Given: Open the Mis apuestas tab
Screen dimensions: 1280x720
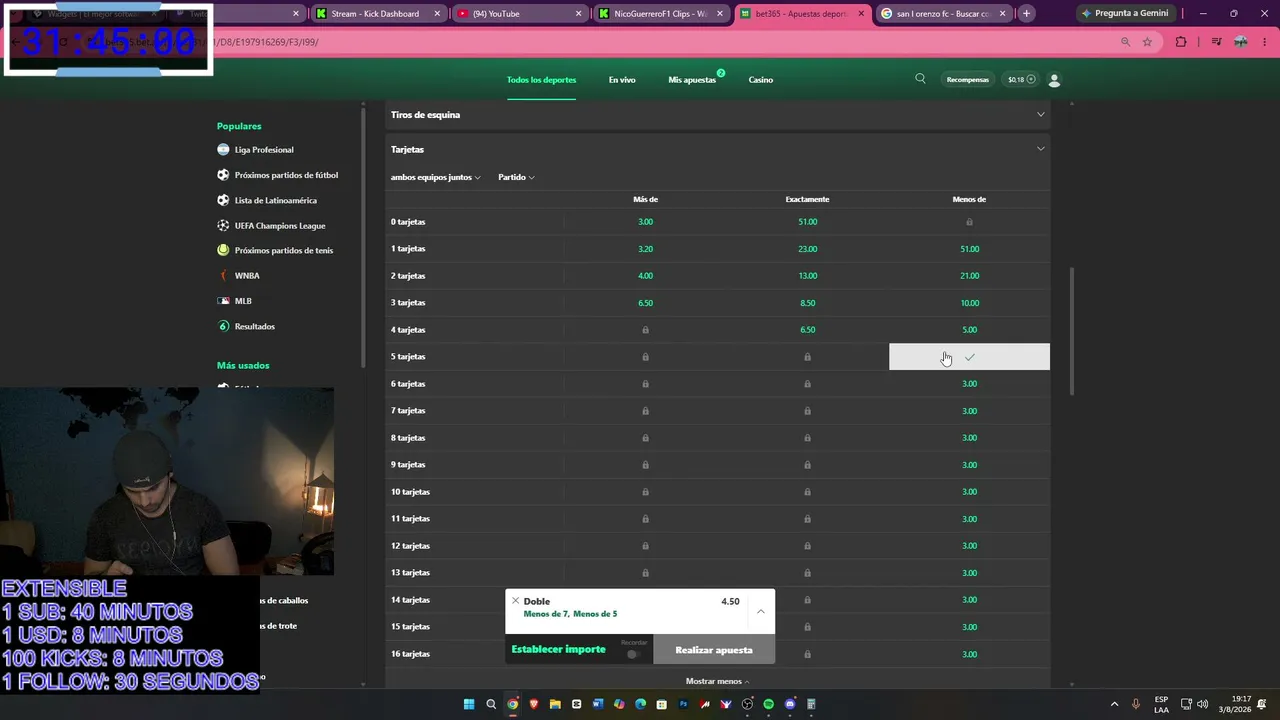Looking at the screenshot, I should pyautogui.click(x=692, y=80).
